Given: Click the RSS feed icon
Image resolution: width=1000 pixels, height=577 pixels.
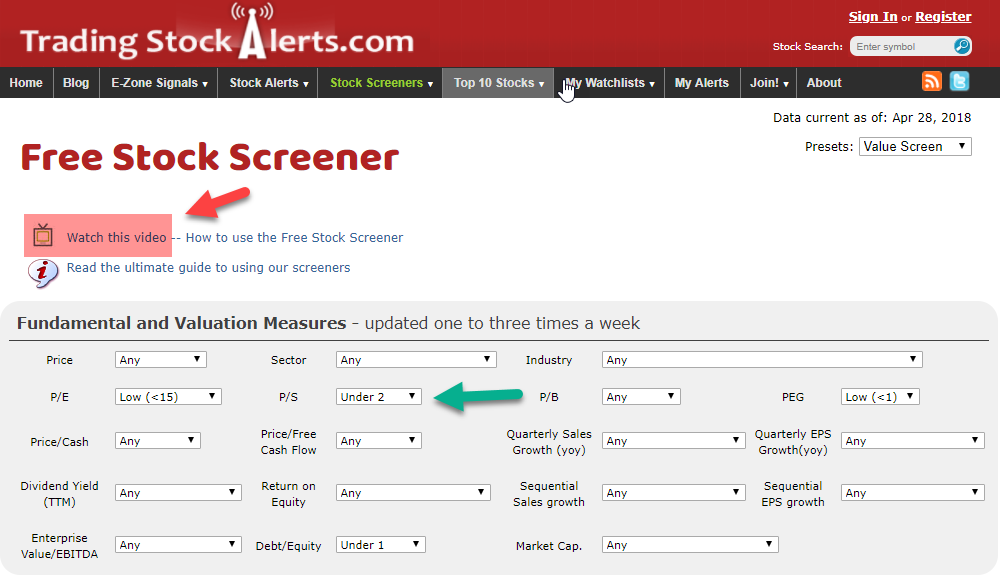Looking at the screenshot, I should click(932, 82).
